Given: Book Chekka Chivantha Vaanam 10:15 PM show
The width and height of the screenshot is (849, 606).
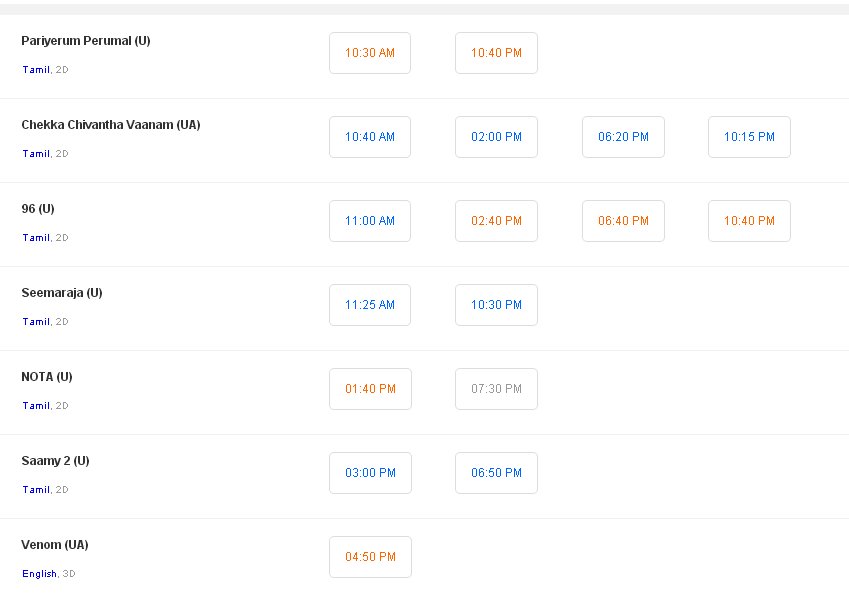Looking at the screenshot, I should 749,137.
